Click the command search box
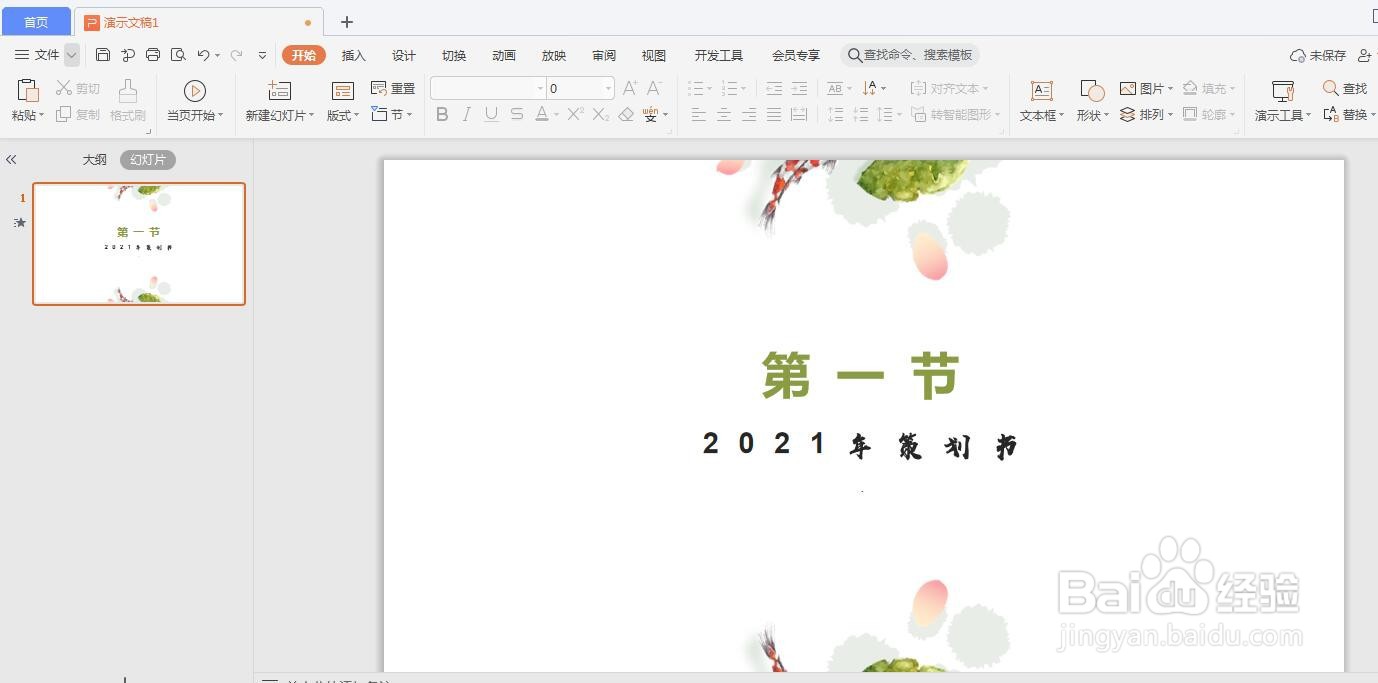 [910, 55]
